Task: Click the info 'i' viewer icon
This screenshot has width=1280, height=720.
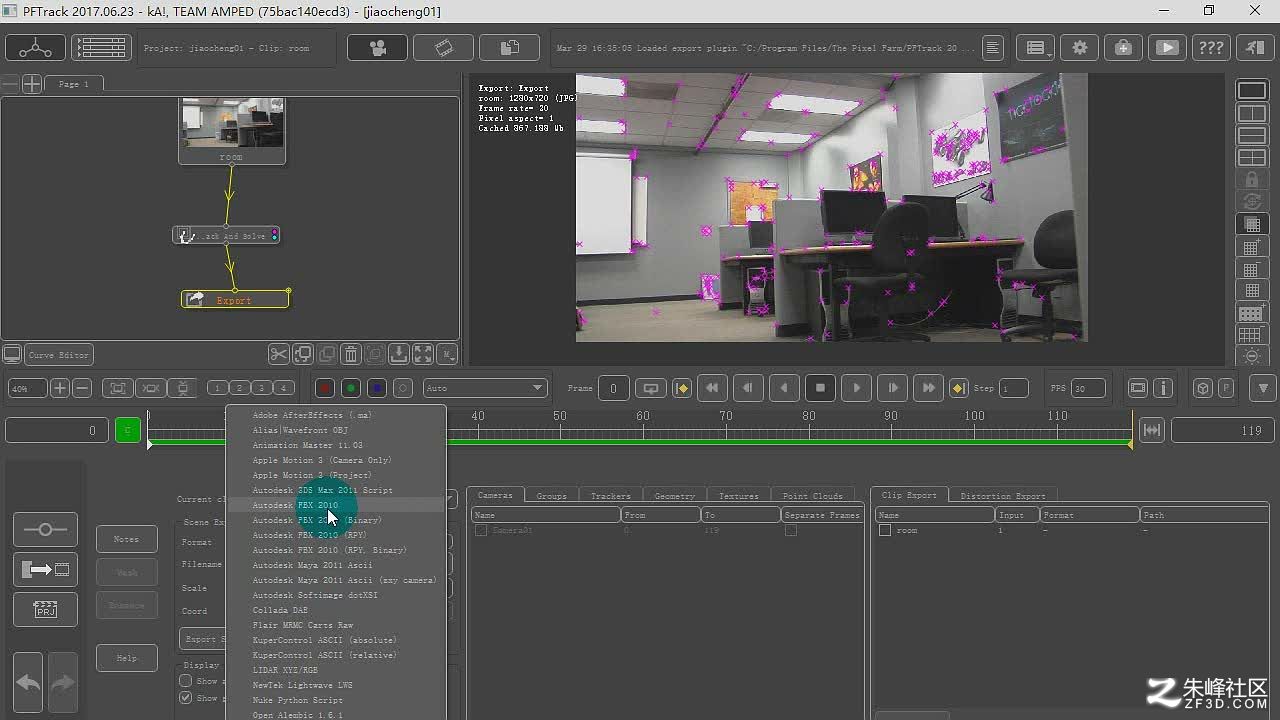Action: (x=1163, y=388)
